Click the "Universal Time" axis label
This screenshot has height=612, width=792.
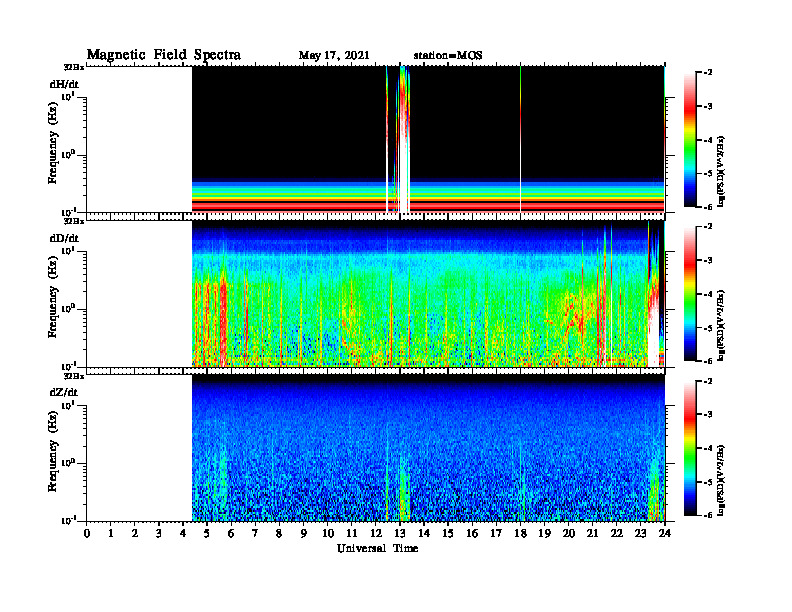[377, 548]
